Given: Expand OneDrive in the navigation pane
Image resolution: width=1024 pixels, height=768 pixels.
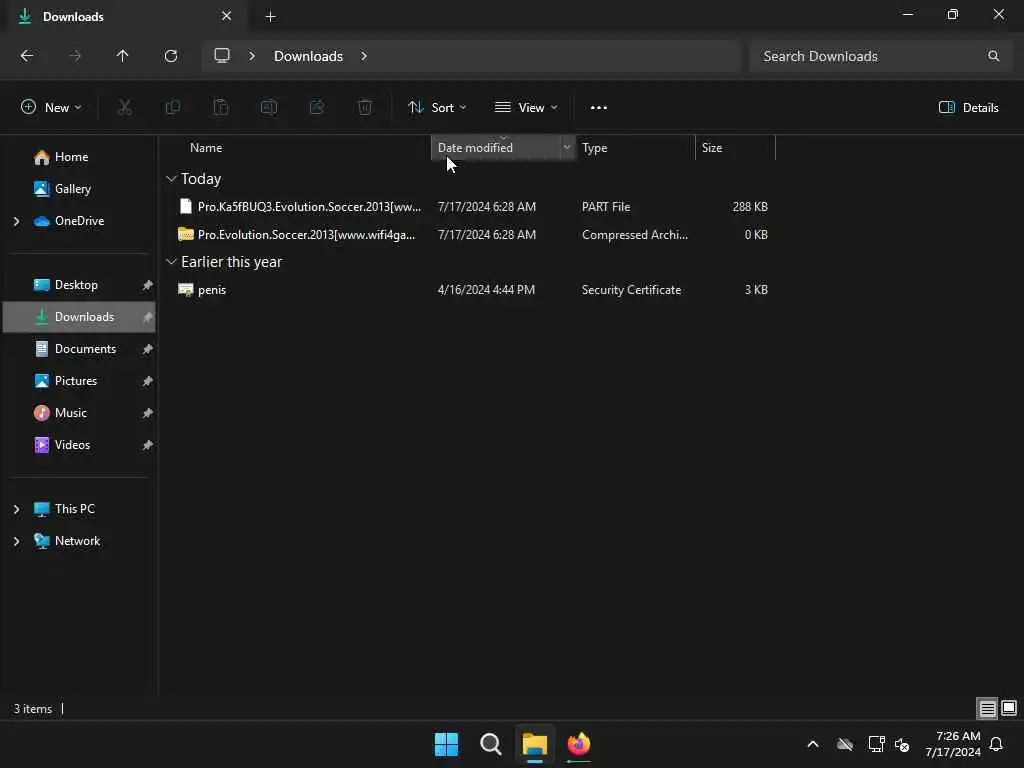Looking at the screenshot, I should (16, 221).
